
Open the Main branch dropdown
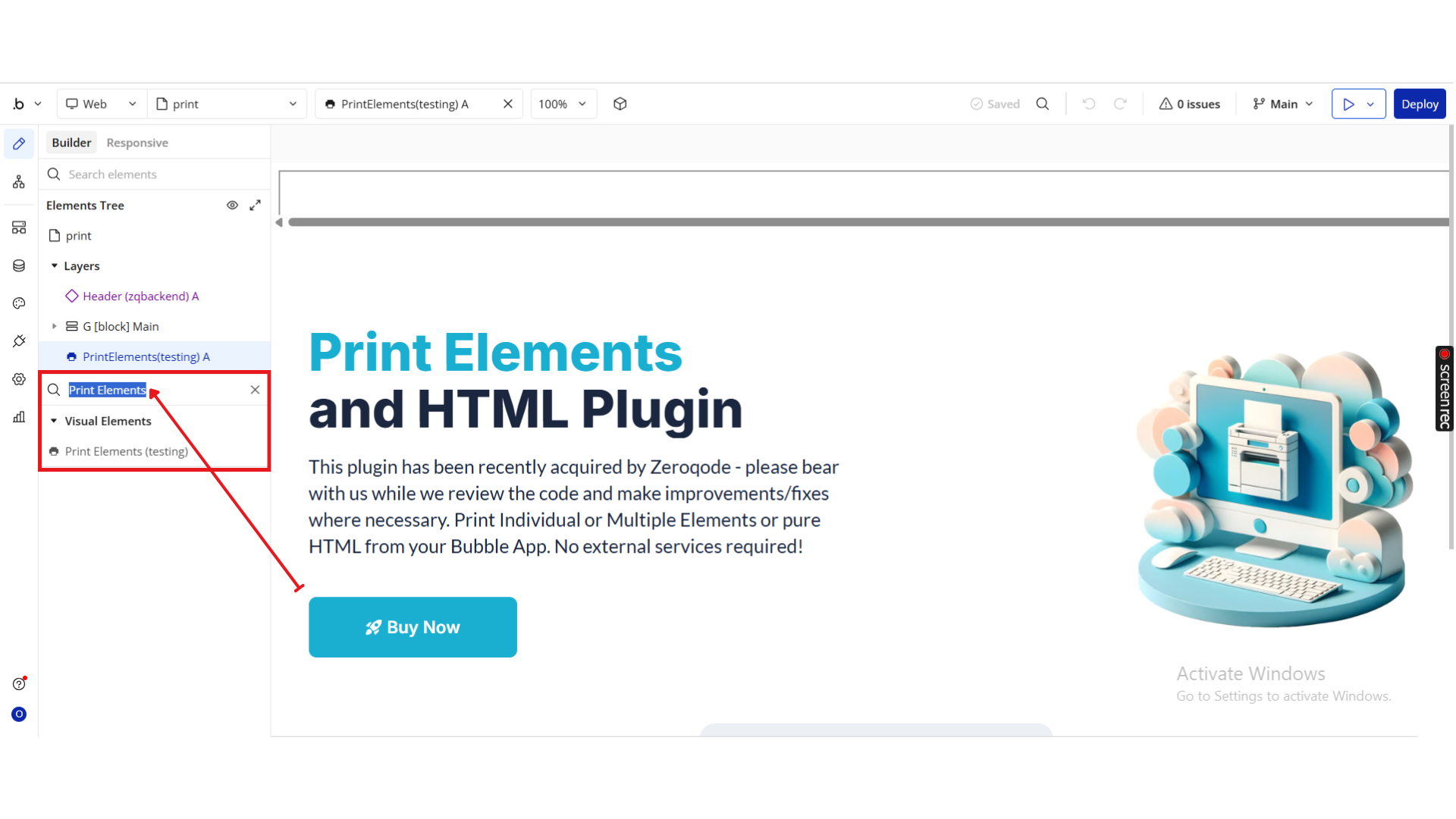(x=1283, y=104)
